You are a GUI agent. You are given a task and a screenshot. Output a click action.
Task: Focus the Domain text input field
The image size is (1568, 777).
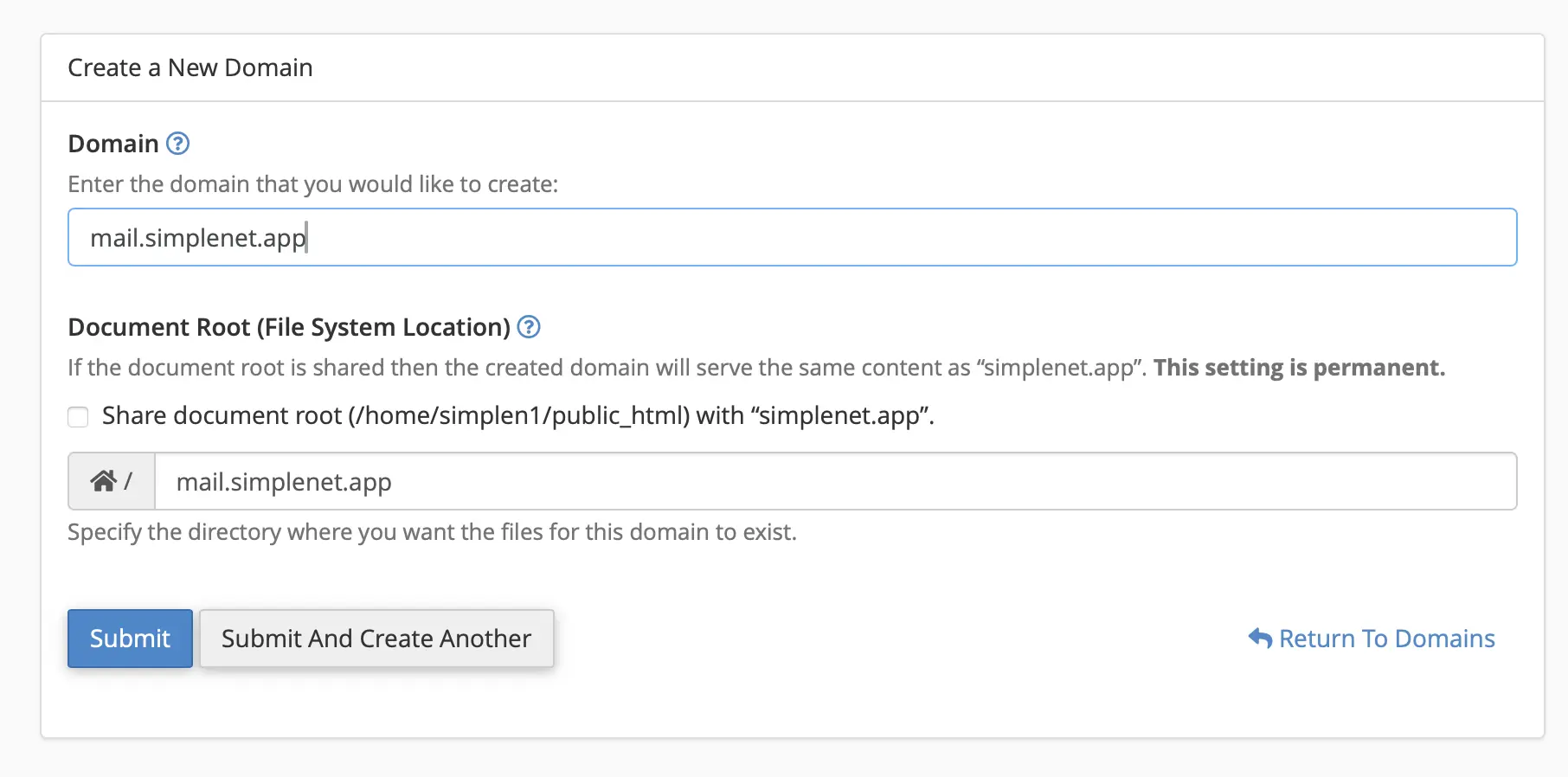[x=792, y=237]
